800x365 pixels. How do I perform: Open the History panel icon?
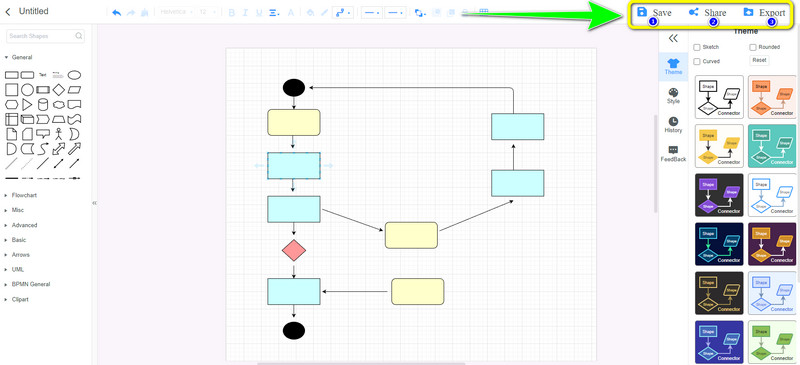click(673, 125)
